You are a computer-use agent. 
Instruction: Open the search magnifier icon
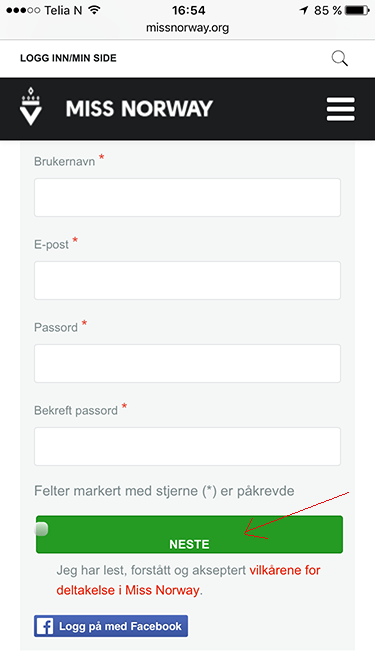pyautogui.click(x=339, y=58)
